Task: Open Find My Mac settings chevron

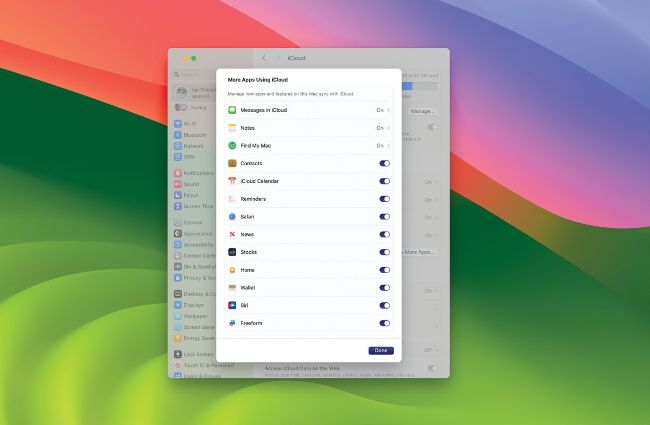Action: (x=389, y=146)
